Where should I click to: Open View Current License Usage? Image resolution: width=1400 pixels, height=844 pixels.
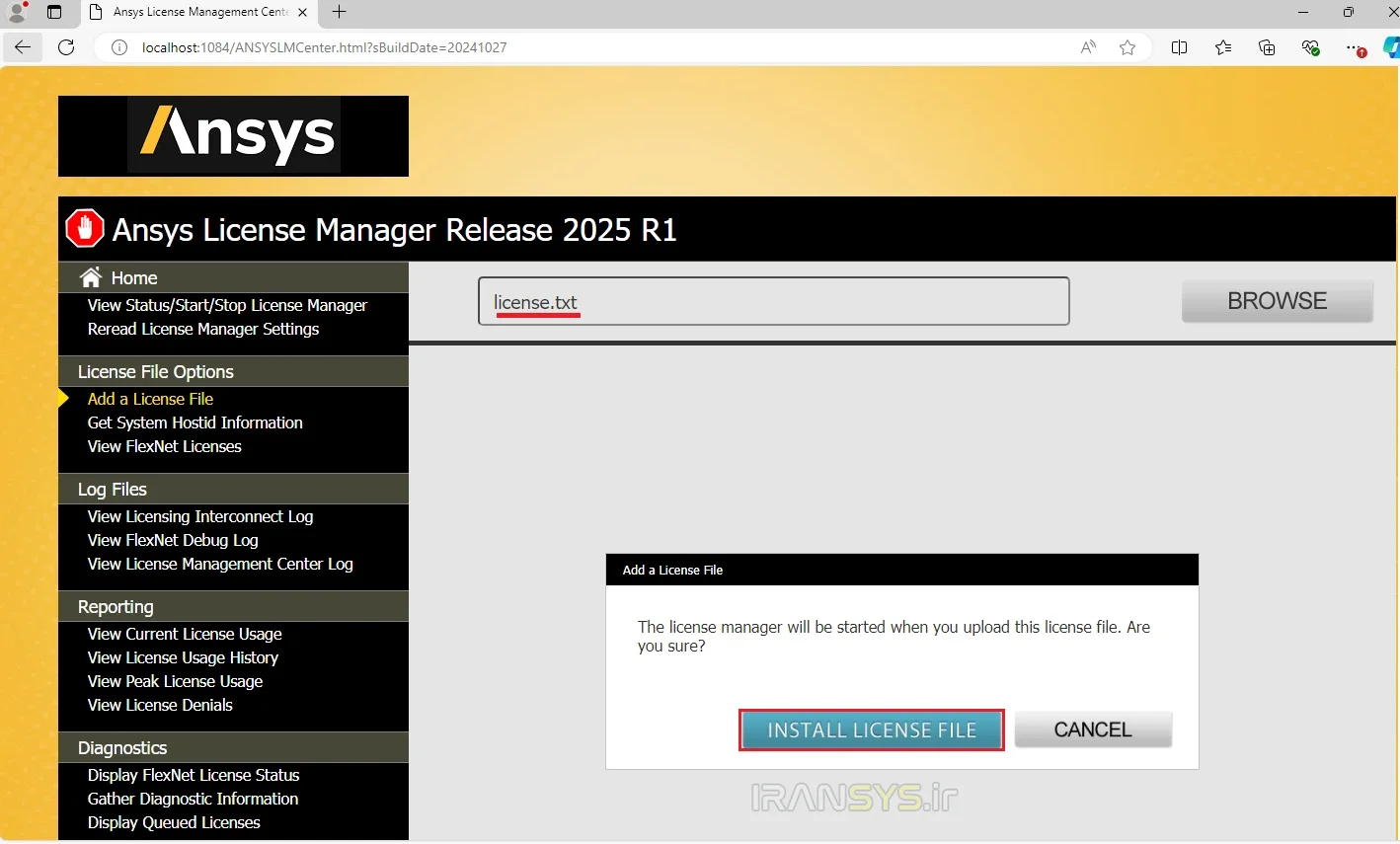185,634
